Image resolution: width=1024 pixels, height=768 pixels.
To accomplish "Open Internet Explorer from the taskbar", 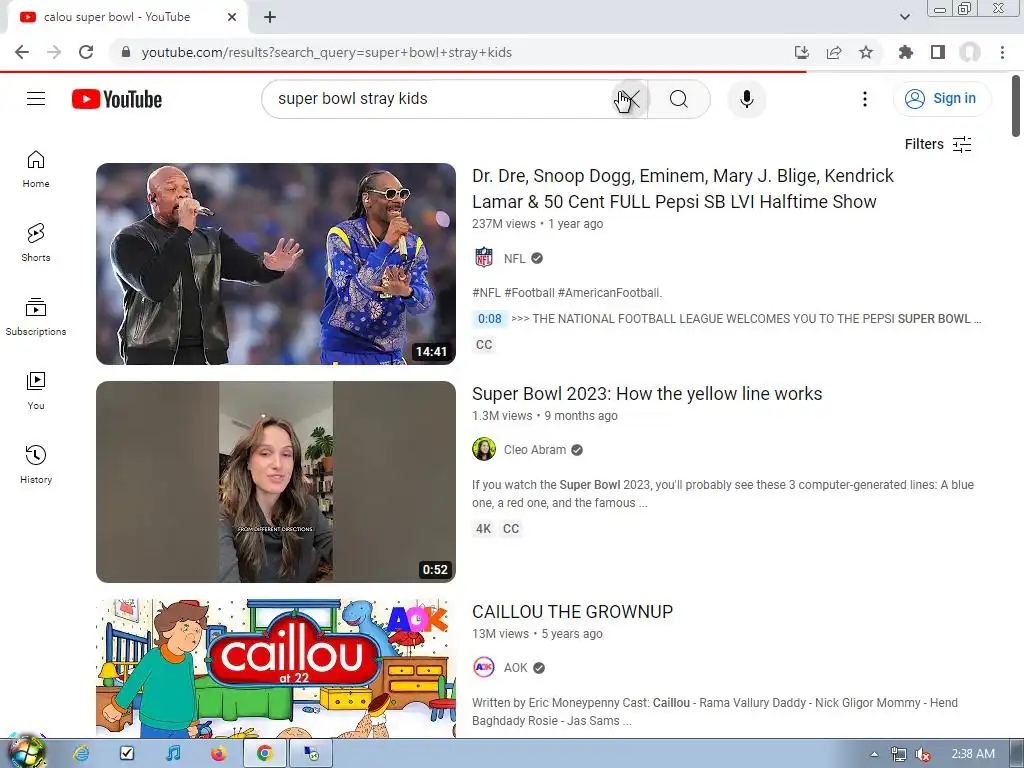I will coord(81,754).
